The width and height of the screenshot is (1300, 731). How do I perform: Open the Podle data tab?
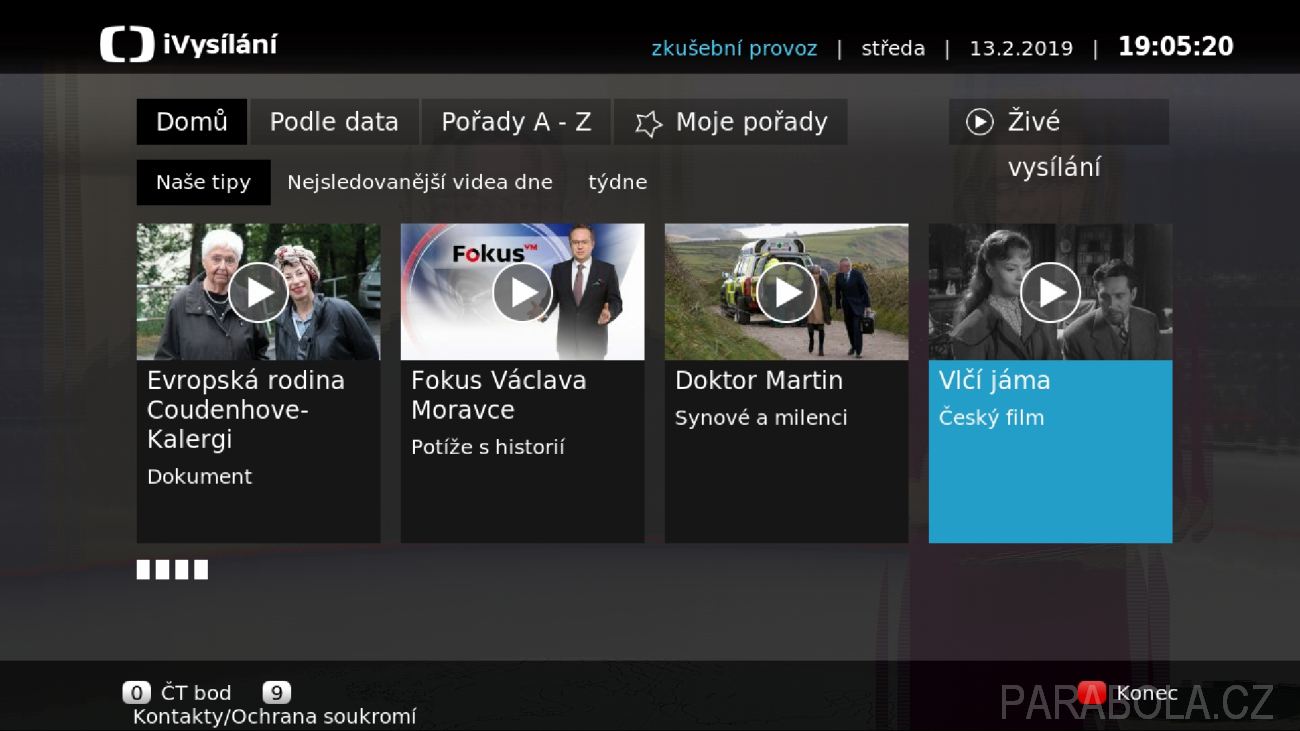(334, 122)
